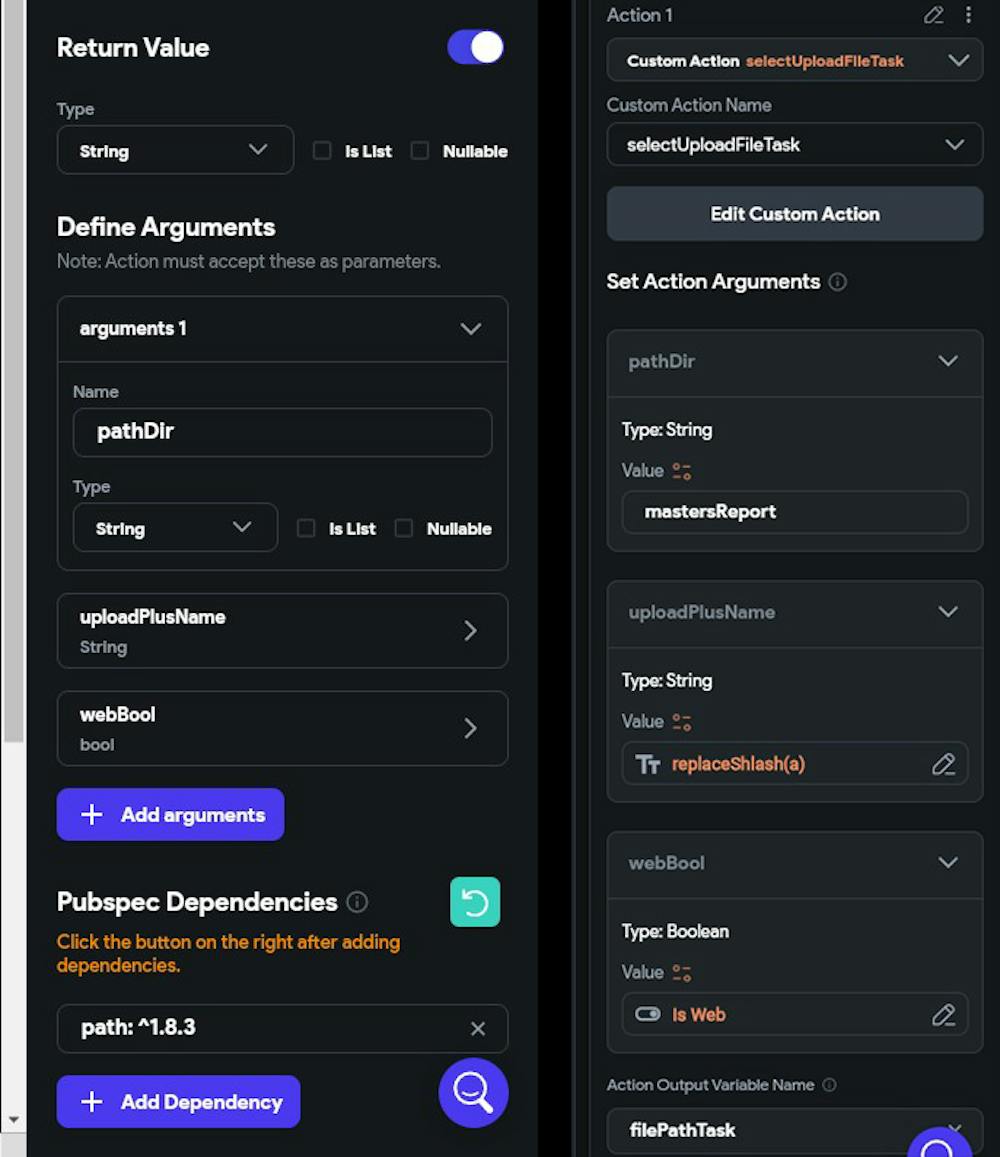Image resolution: width=1000 pixels, height=1157 pixels.
Task: Collapse the pathDir argument section on the right
Action: tap(948, 362)
